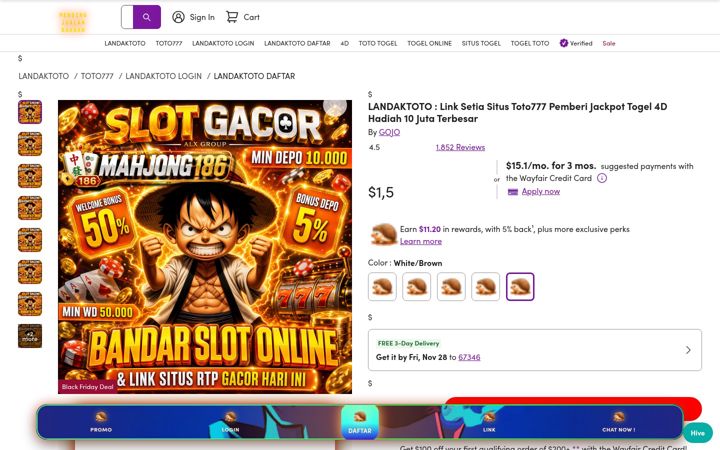Click the Sign In user icon
Viewport: 720px width, 450px height.
click(178, 17)
